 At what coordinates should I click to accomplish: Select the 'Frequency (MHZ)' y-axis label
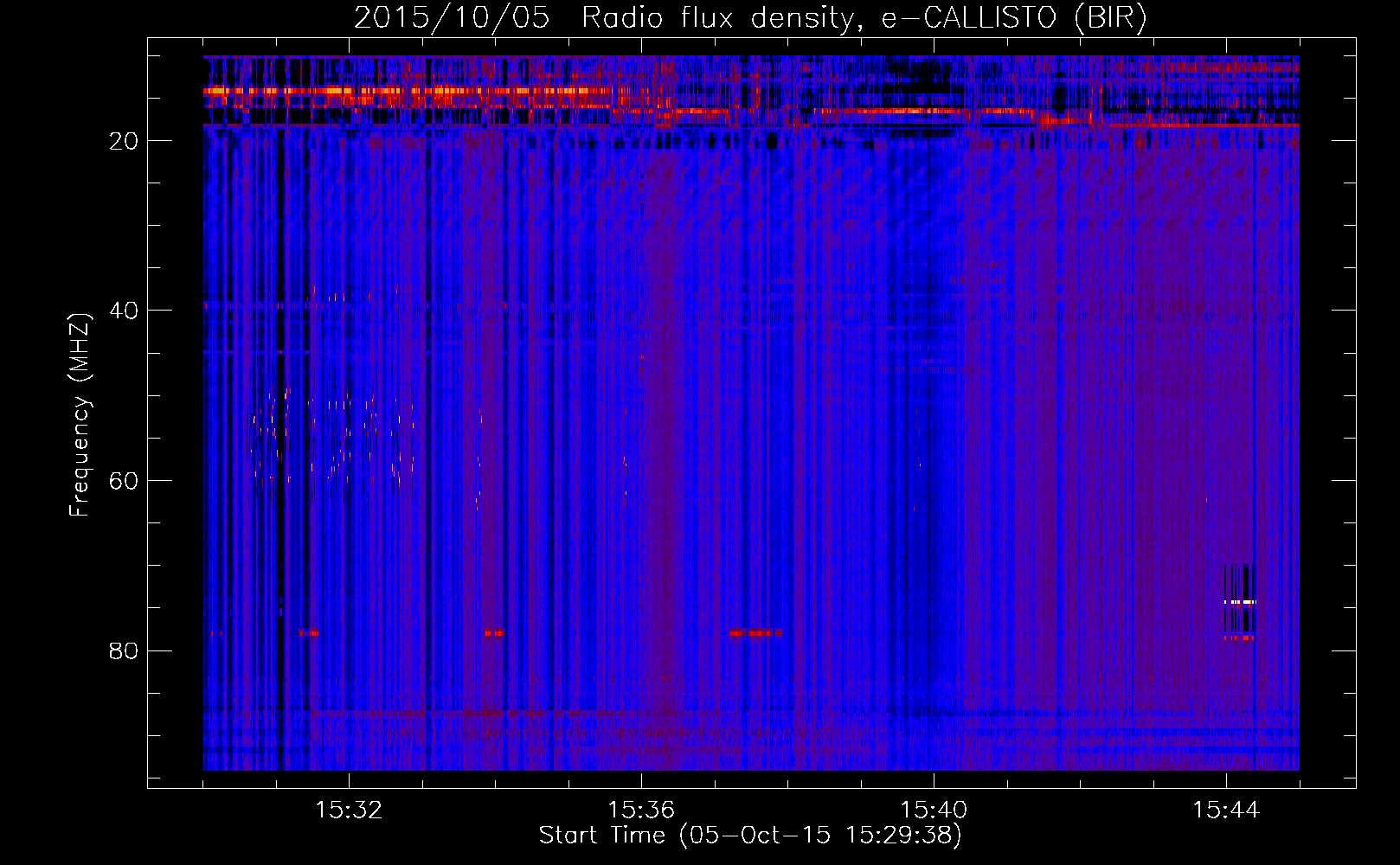(x=80, y=415)
